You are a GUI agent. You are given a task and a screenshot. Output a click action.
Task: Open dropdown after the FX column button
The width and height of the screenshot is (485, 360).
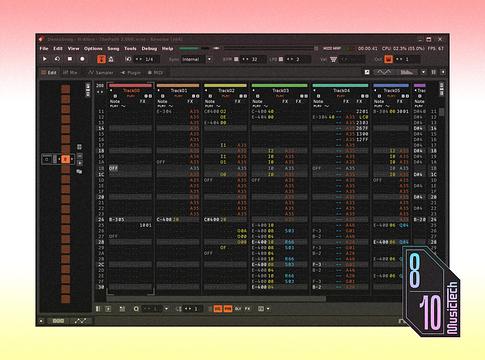268,309
